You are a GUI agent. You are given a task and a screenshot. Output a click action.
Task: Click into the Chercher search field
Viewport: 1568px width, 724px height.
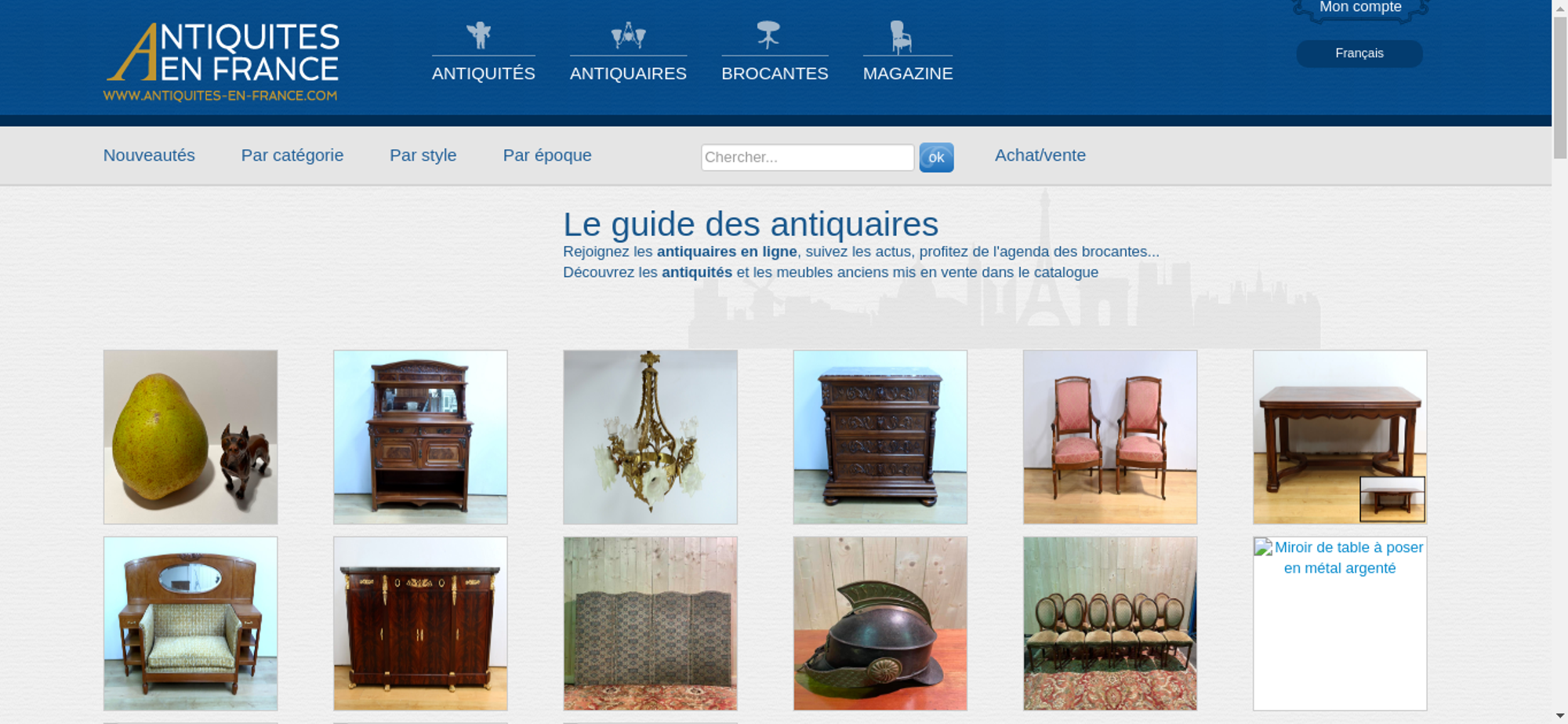[808, 158]
